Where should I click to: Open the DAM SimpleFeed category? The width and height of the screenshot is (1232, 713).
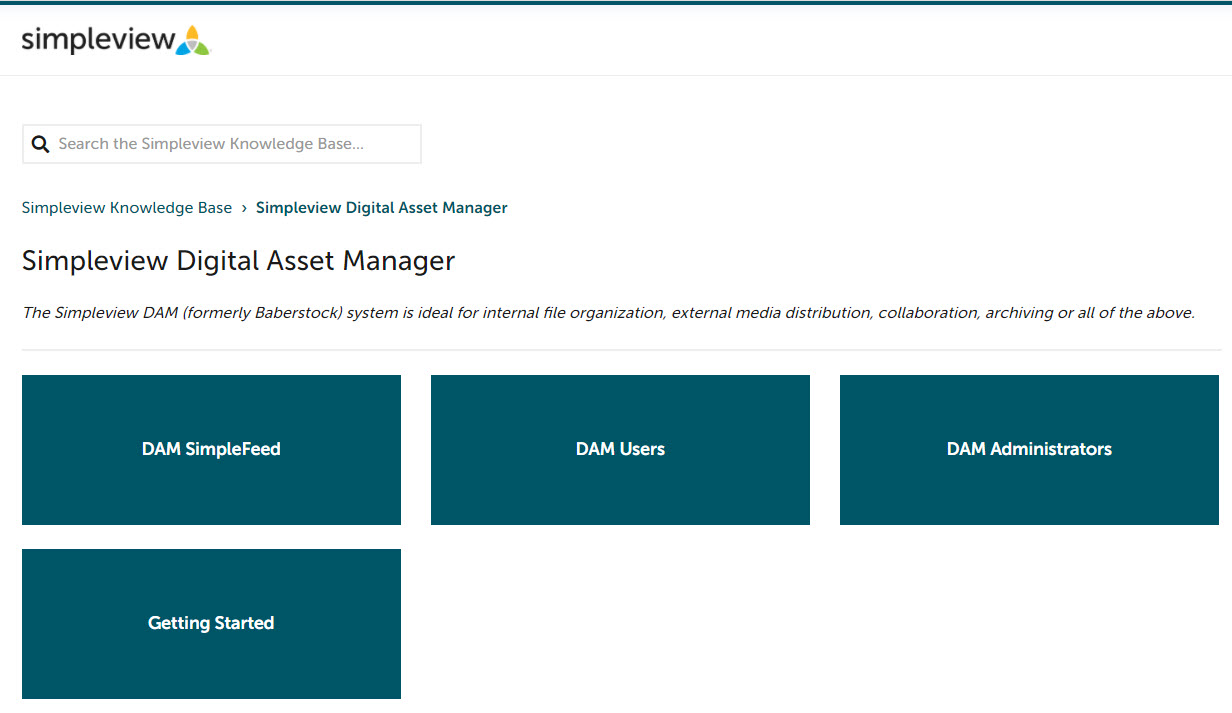211,450
